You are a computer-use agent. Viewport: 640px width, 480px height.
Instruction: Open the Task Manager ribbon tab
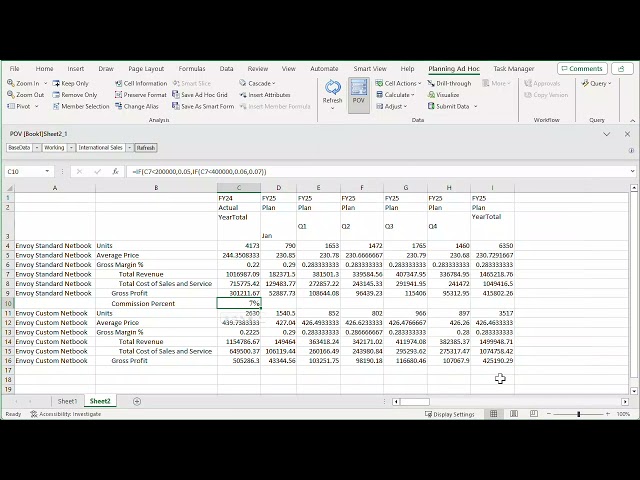(x=513, y=69)
